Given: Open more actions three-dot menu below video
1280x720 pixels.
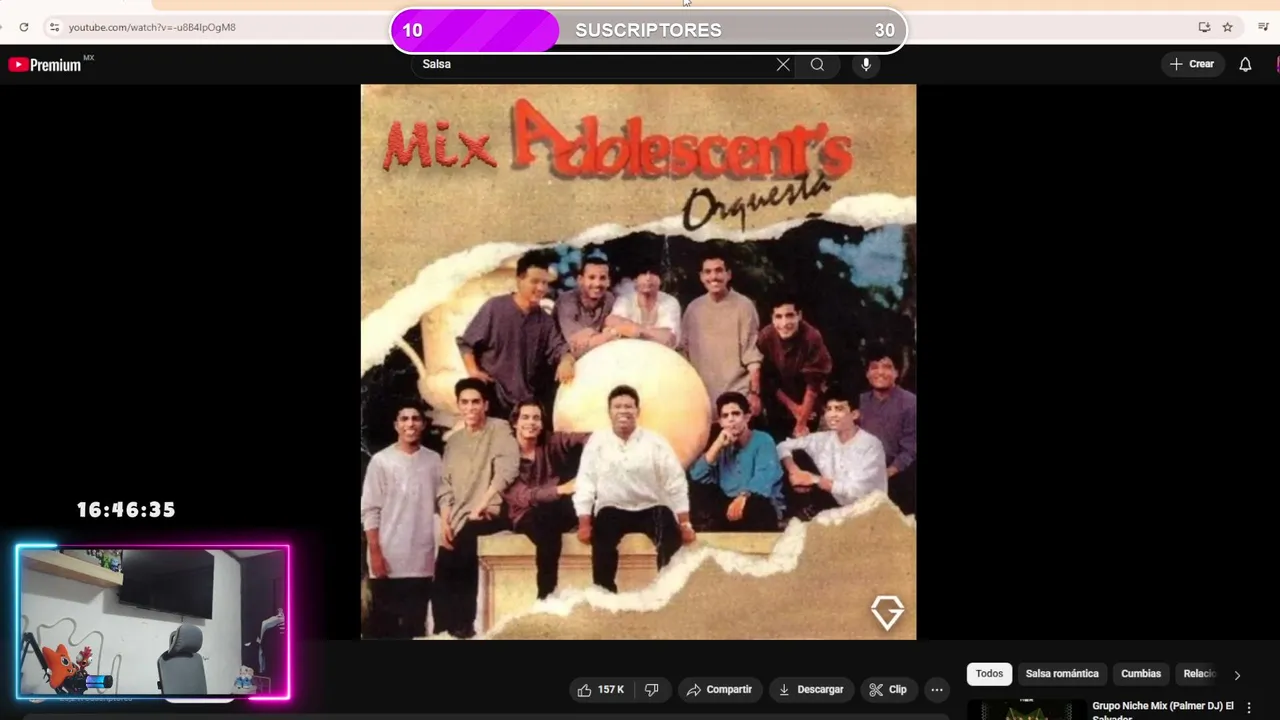Looking at the screenshot, I should tap(937, 689).
